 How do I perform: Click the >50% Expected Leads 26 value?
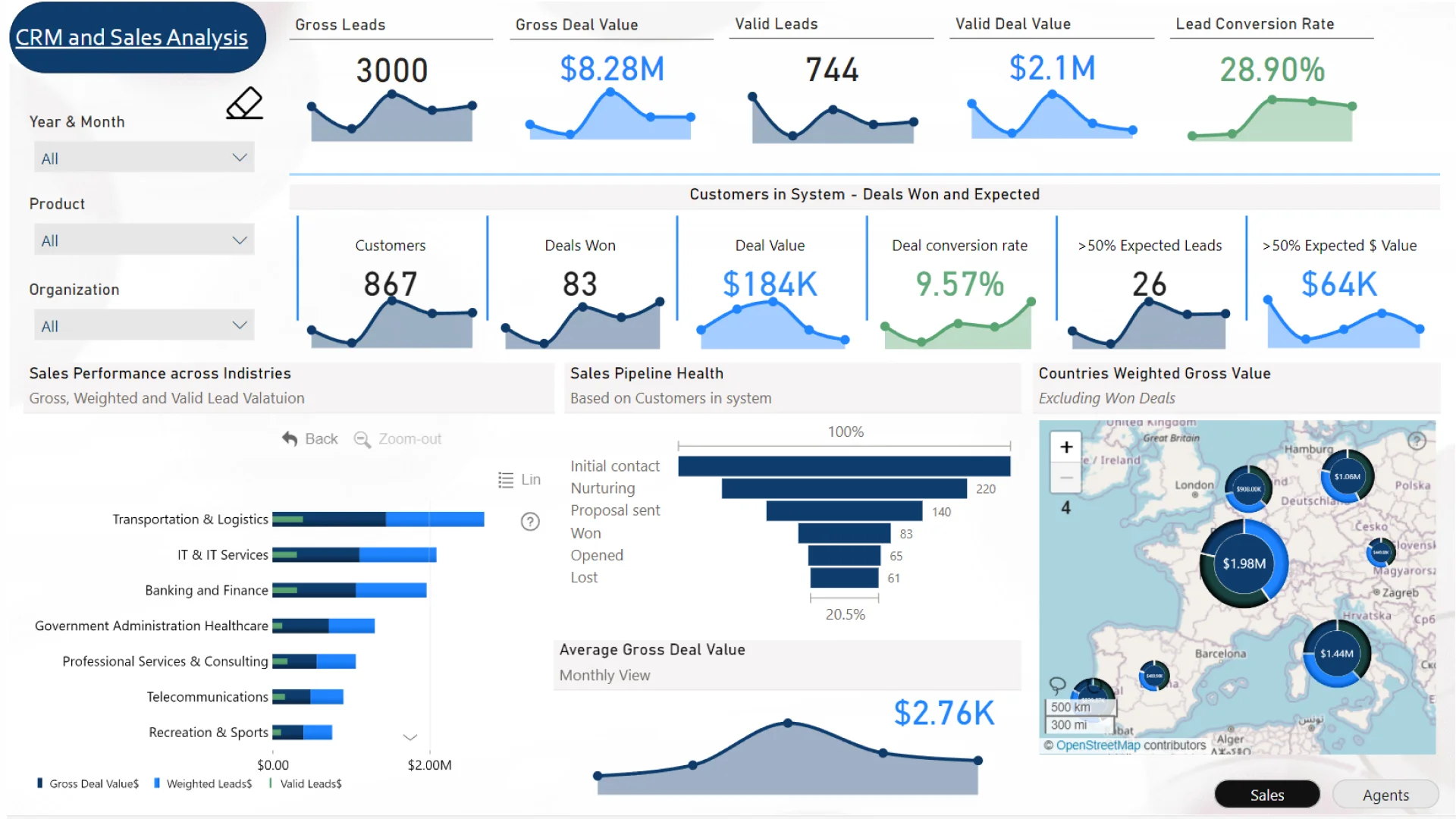[1149, 284]
